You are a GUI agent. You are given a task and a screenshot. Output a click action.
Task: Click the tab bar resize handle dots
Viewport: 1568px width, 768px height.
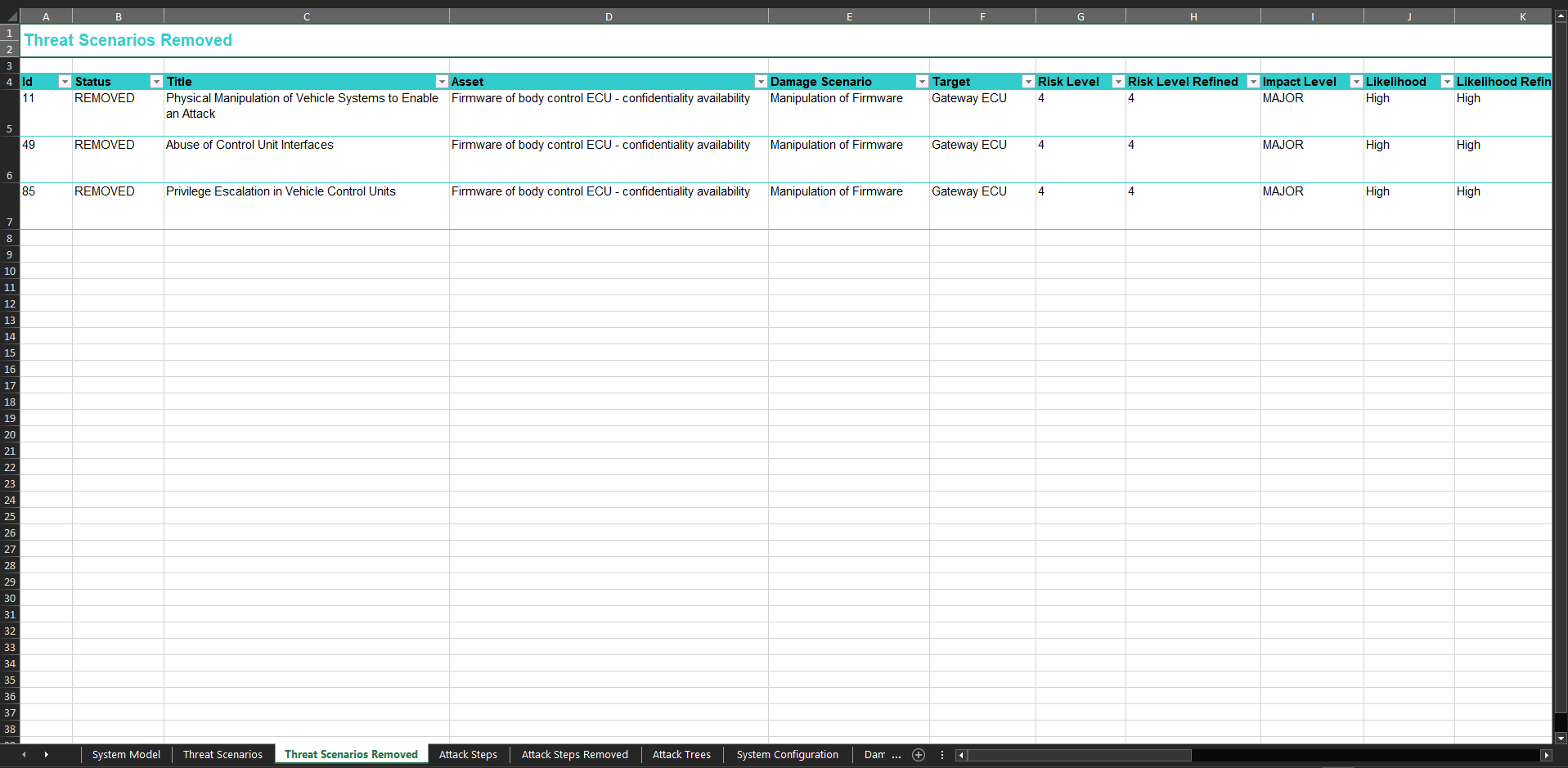click(942, 755)
